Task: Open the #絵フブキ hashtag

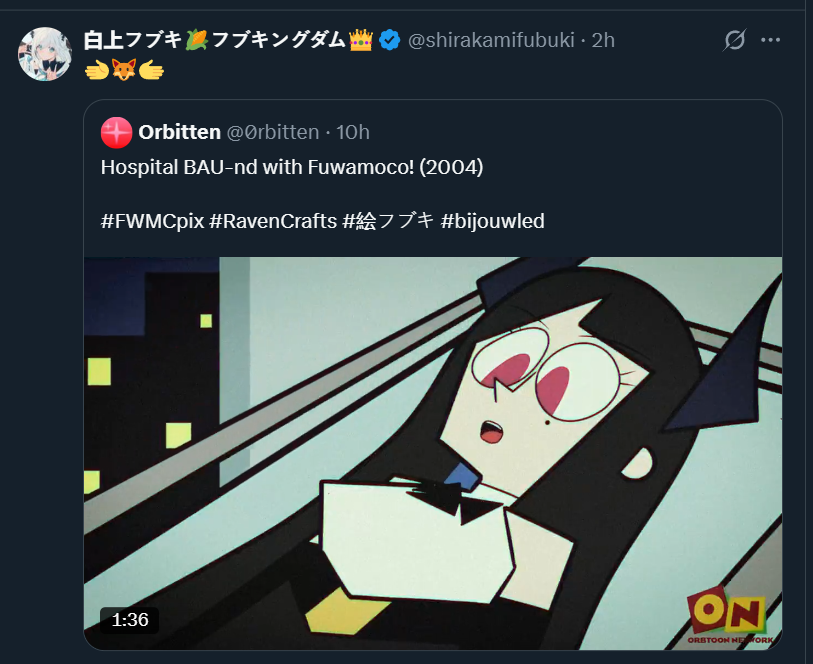Action: pyautogui.click(x=388, y=221)
